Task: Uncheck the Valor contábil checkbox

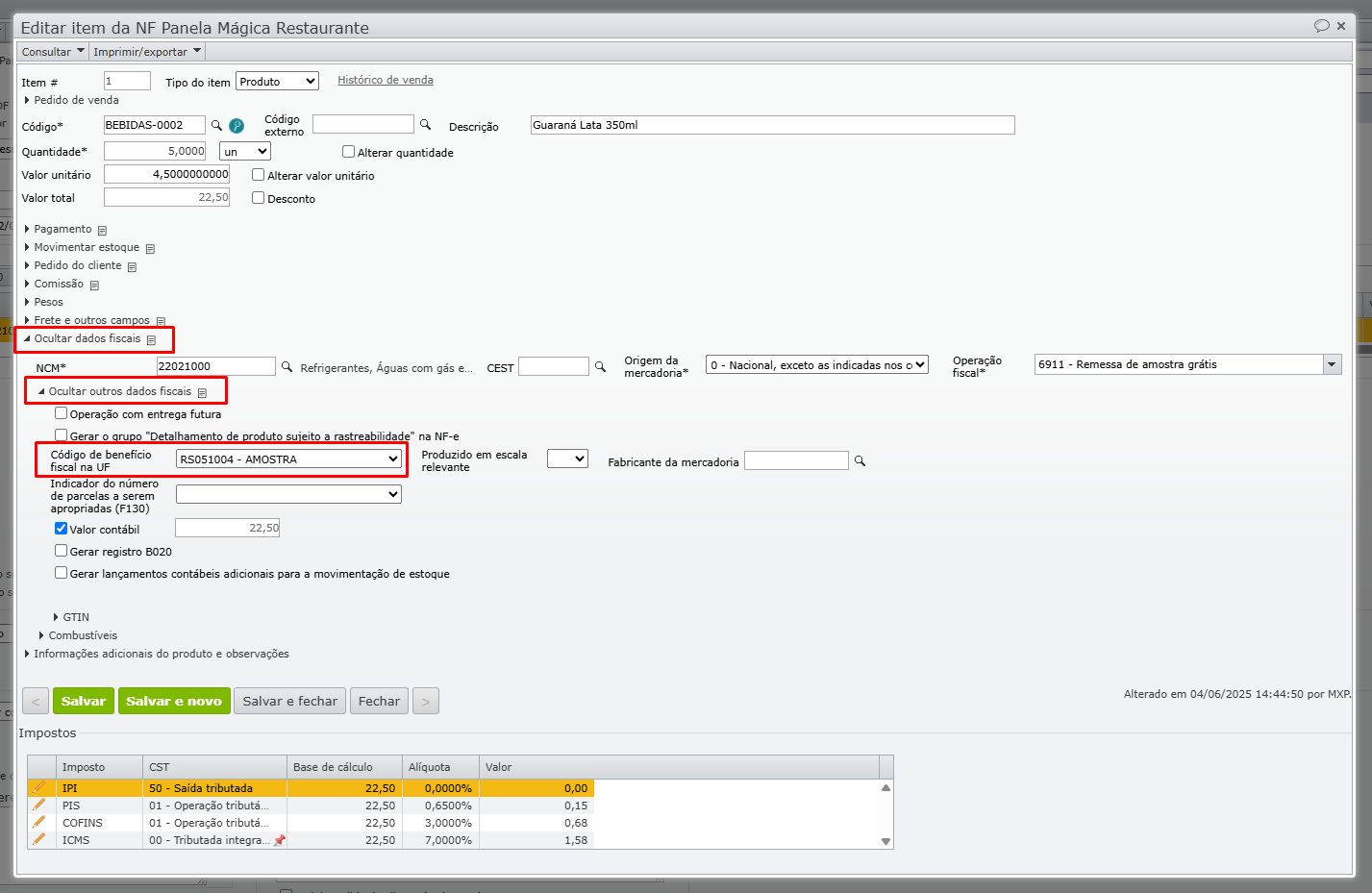Action: [62, 529]
